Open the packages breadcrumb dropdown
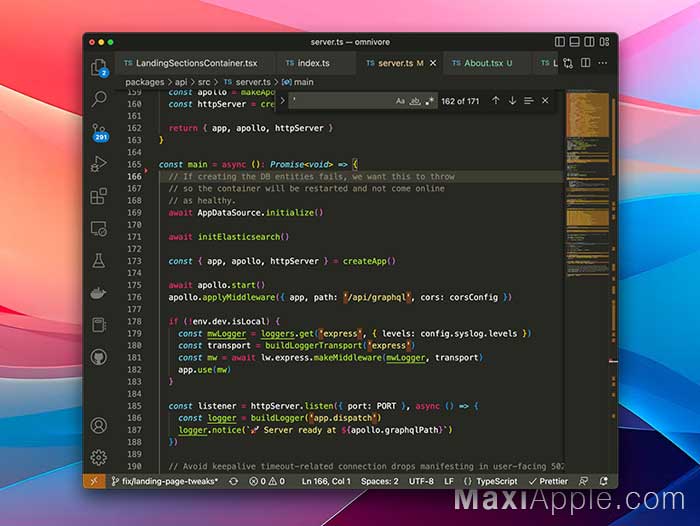 (x=145, y=82)
